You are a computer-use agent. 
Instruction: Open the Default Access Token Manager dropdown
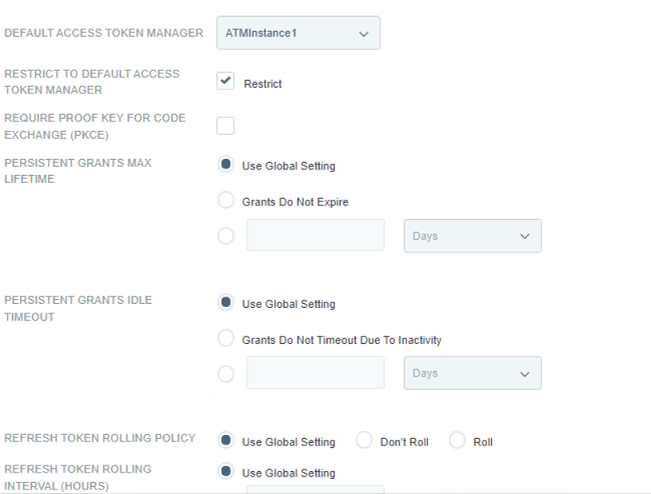(x=298, y=33)
